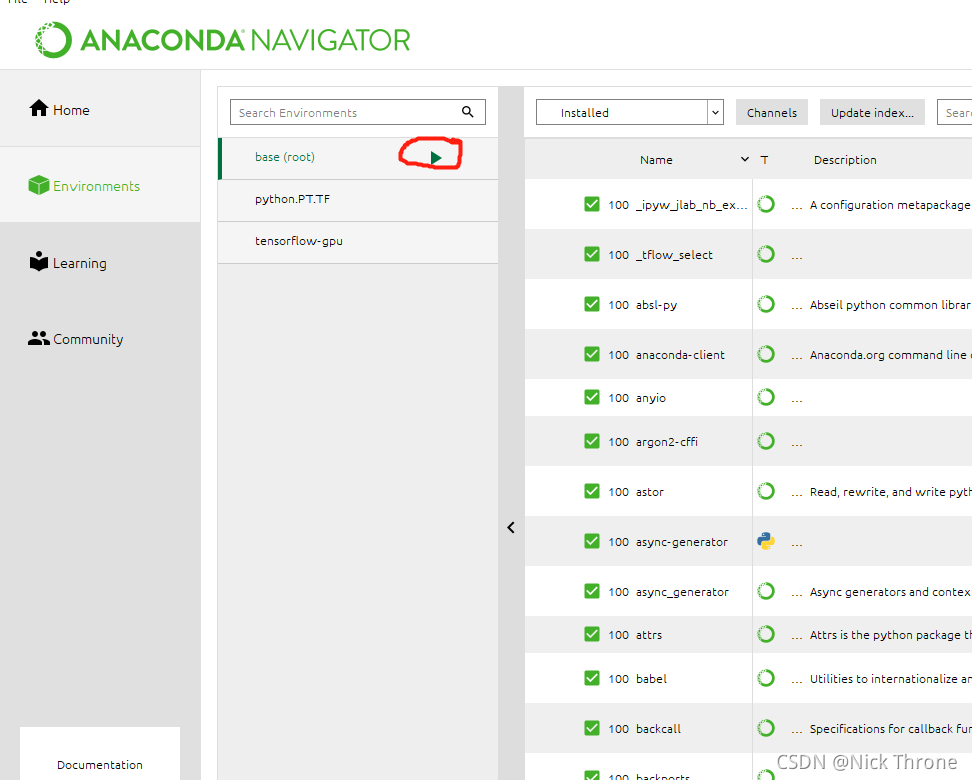This screenshot has width=972, height=780.
Task: Click the babel description text
Action: (890, 679)
